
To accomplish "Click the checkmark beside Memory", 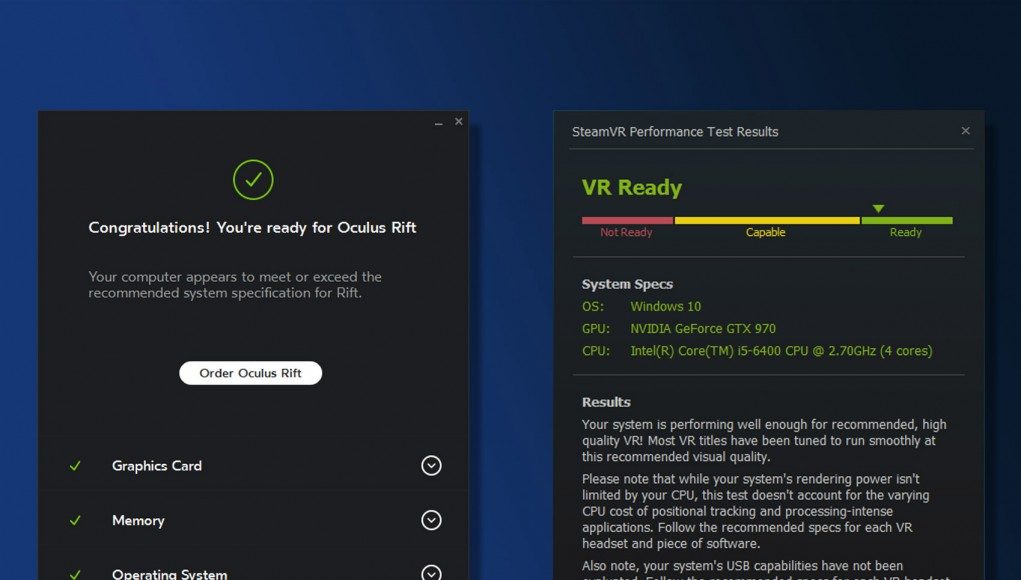I will (75, 520).
